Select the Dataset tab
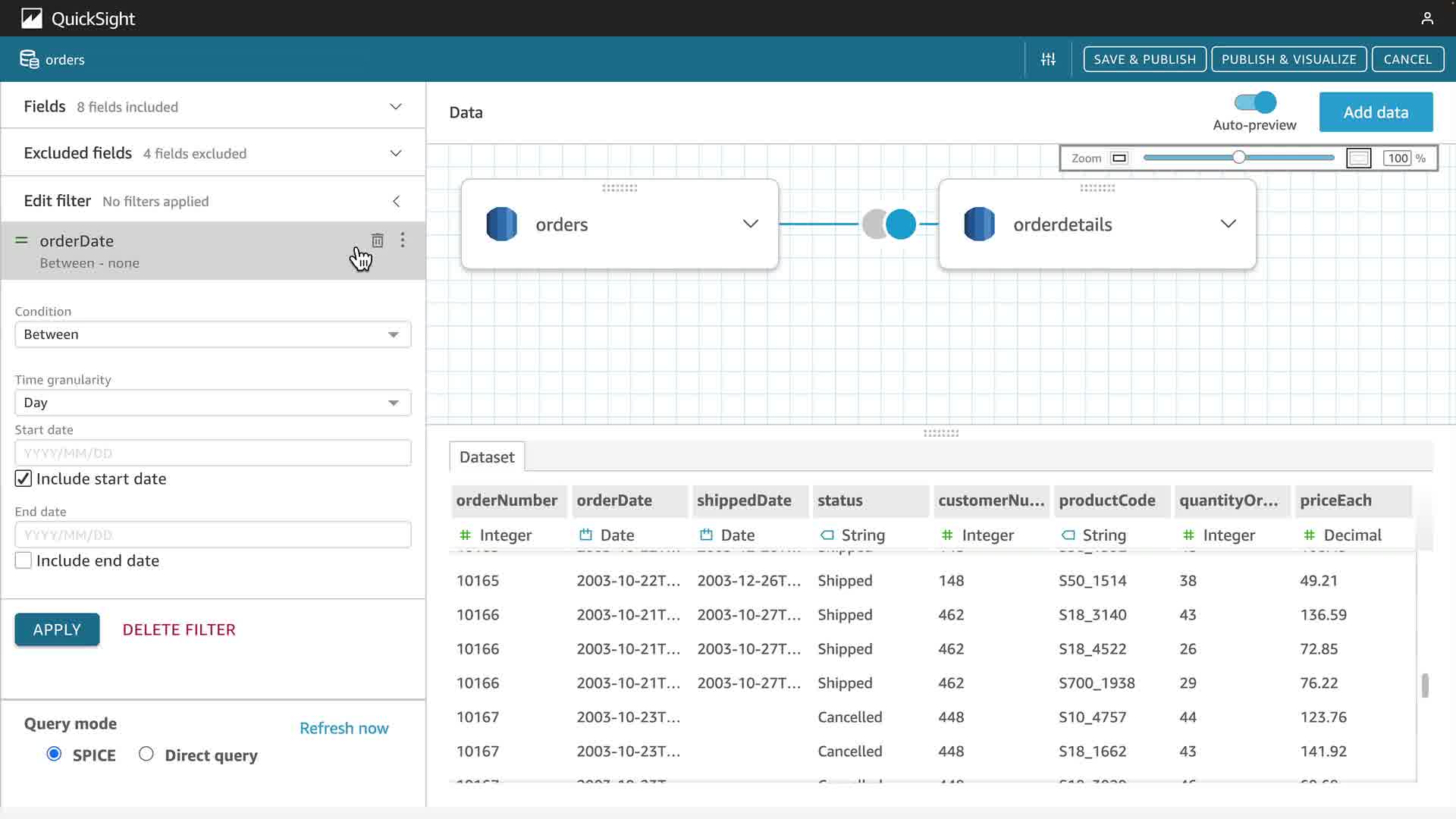This screenshot has height=819, width=1456. coord(487,457)
